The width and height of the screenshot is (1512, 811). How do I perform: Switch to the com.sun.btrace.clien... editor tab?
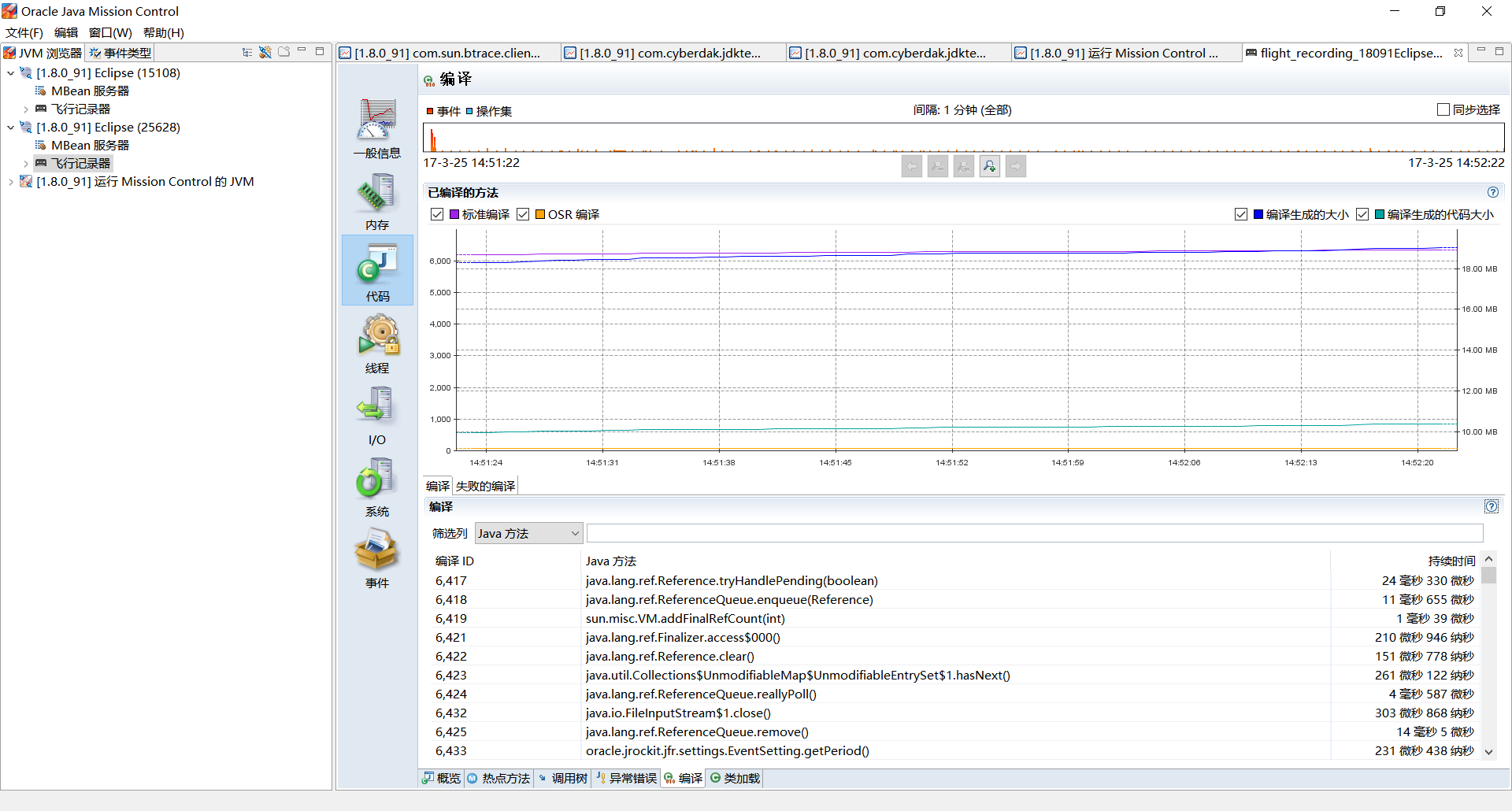447,53
